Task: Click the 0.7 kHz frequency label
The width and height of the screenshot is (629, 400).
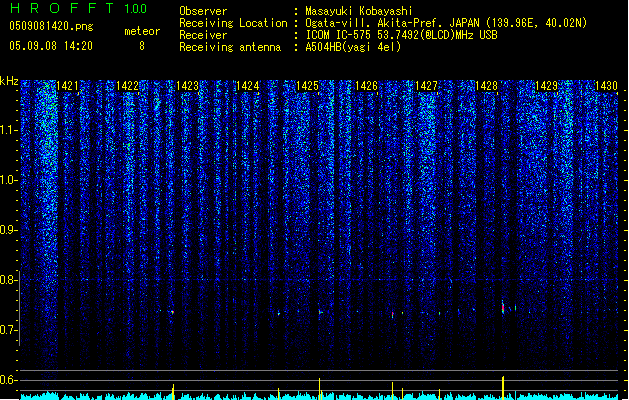Action: tap(8, 330)
